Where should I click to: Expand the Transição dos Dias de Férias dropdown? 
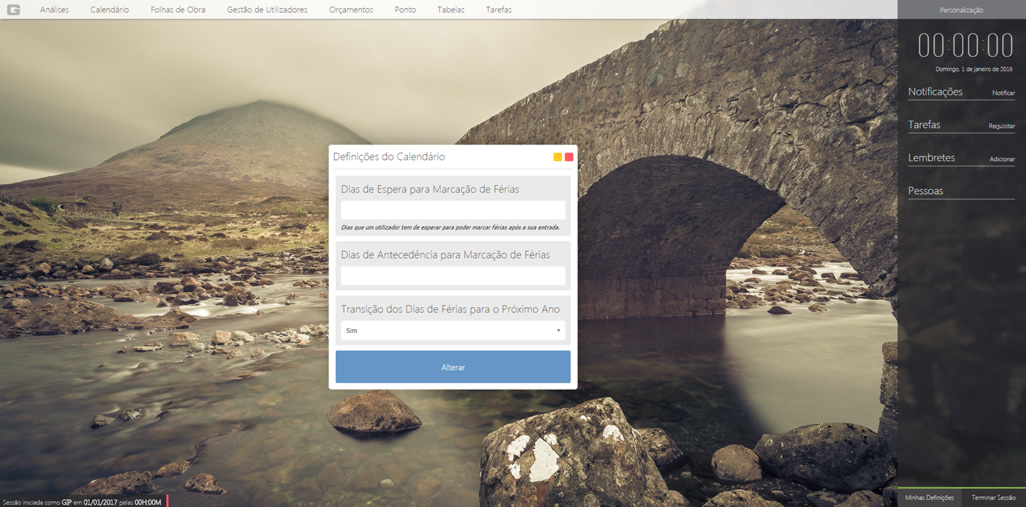(x=452, y=330)
